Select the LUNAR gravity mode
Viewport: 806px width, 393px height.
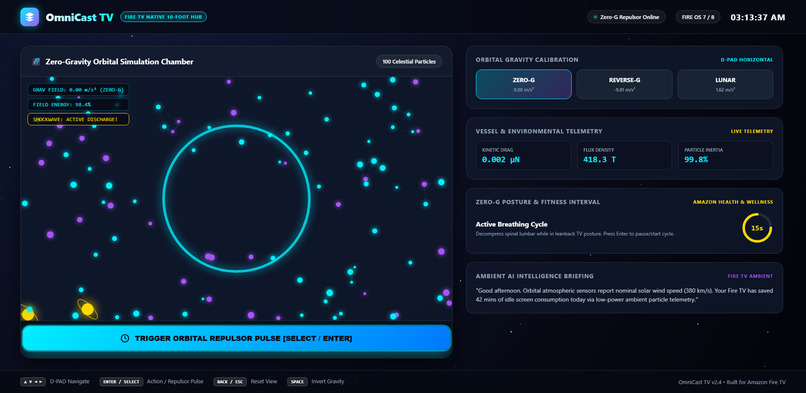coord(725,84)
